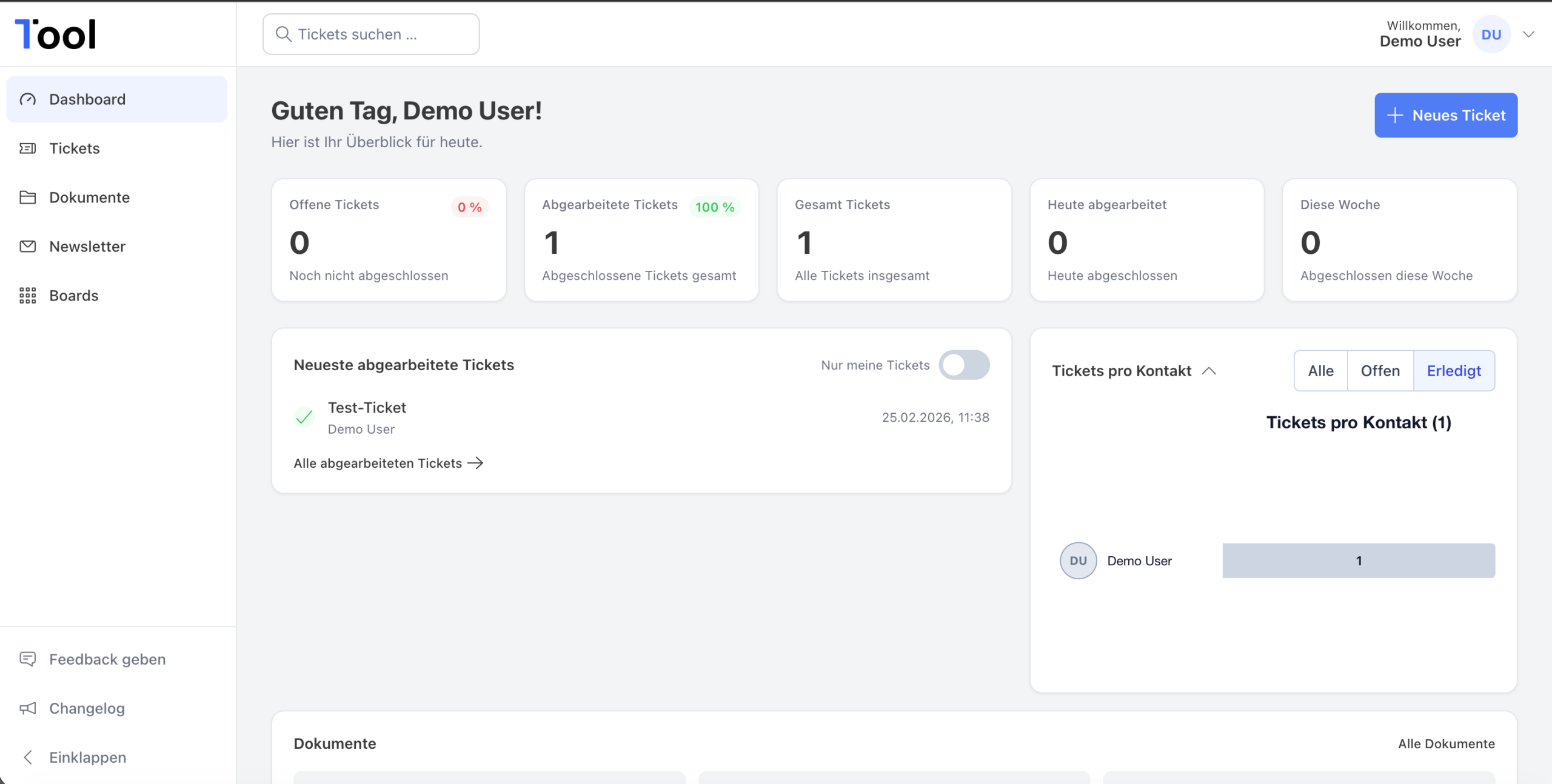Click the Gesamt Tickets card
This screenshot has width=1552, height=784.
[x=894, y=240]
